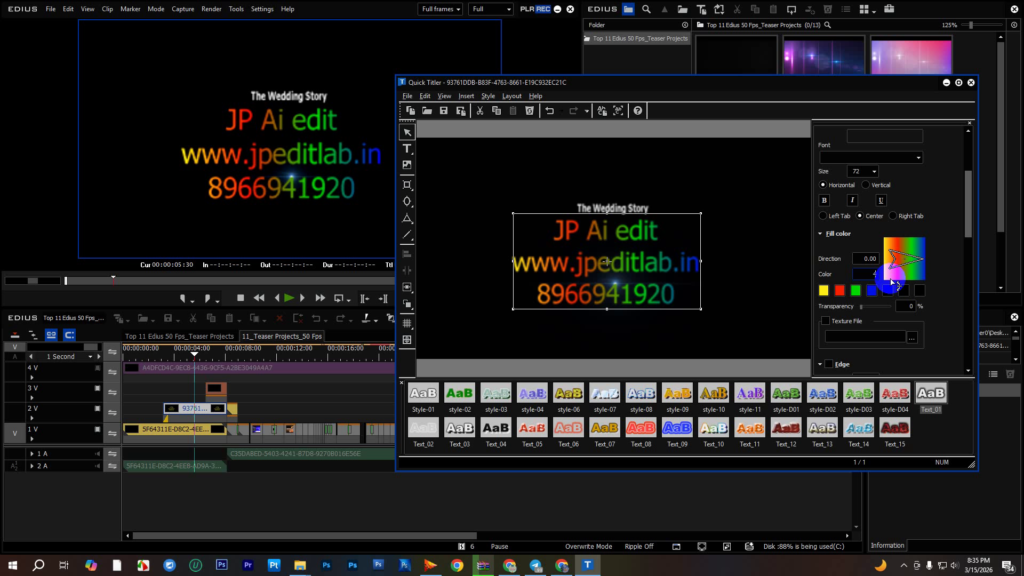Enable the Texture File checkbox
1024x576 pixels.
tap(825, 321)
